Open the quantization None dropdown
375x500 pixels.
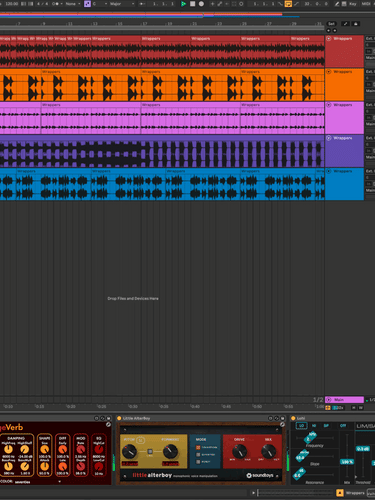coord(73,4)
